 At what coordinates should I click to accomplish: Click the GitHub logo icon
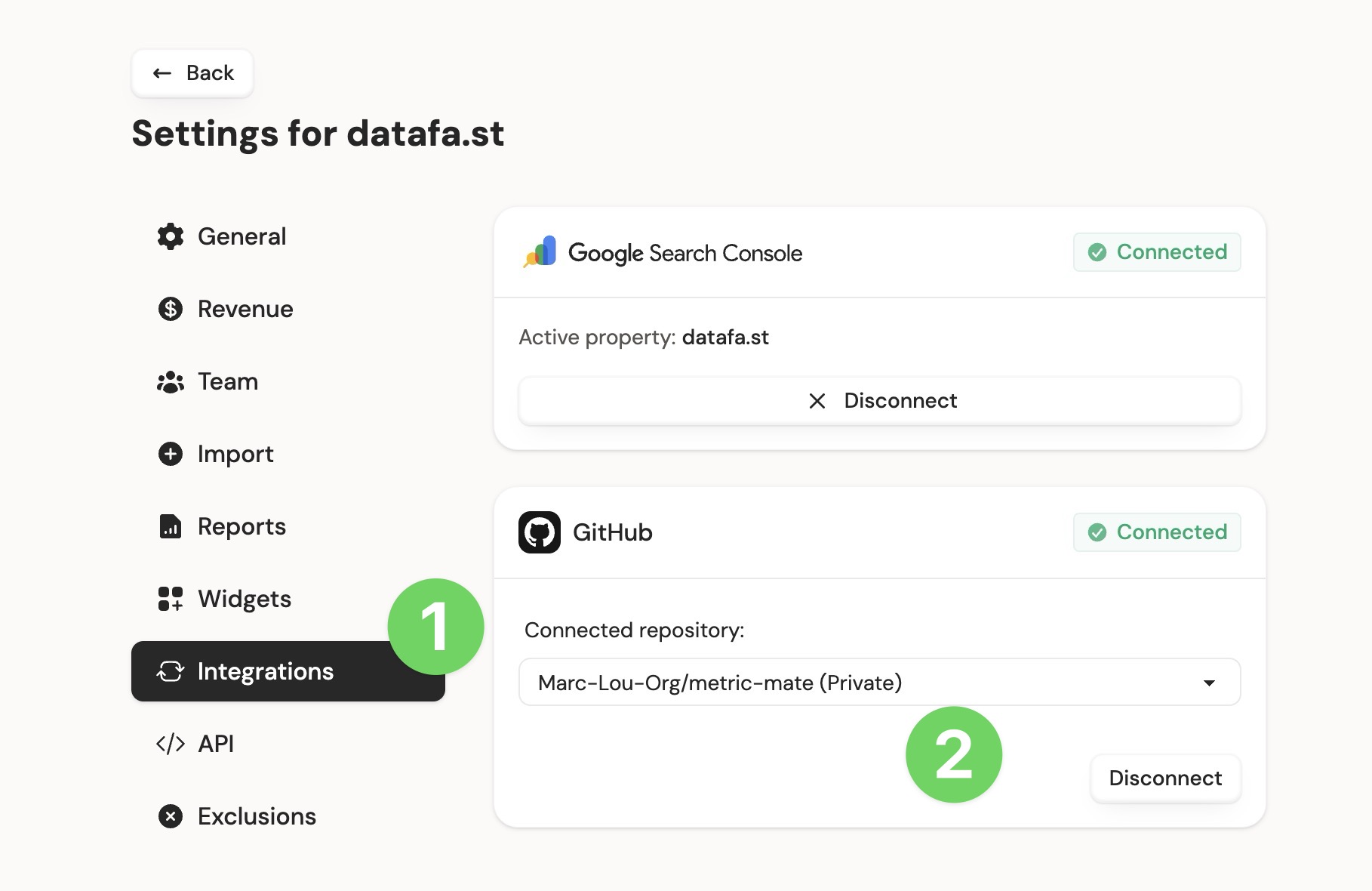pyautogui.click(x=540, y=532)
